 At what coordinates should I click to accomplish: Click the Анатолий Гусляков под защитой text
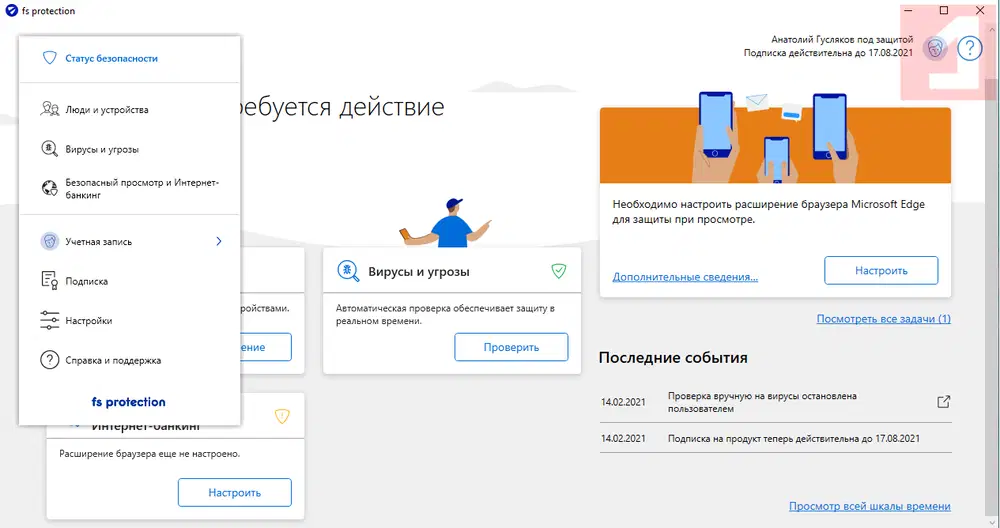click(x=842, y=40)
